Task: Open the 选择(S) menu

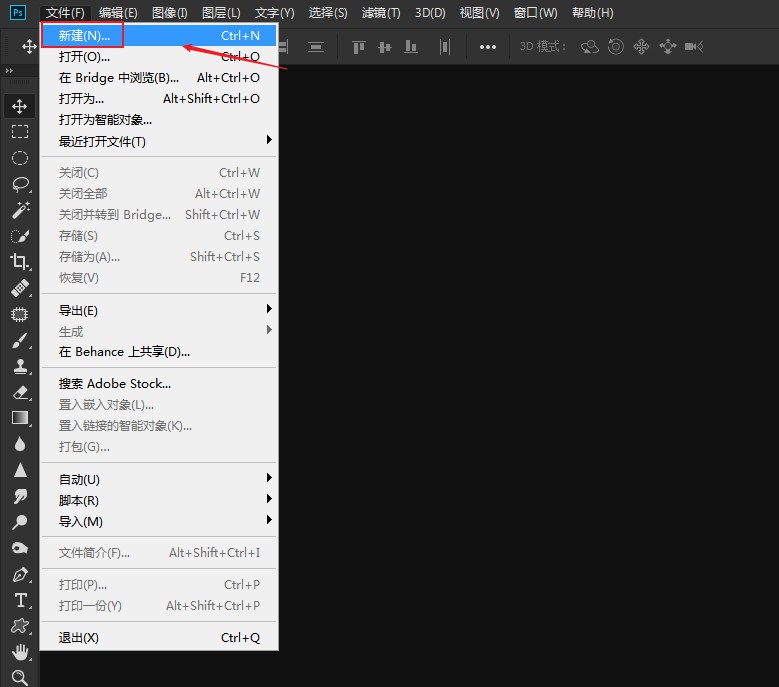Action: (328, 12)
